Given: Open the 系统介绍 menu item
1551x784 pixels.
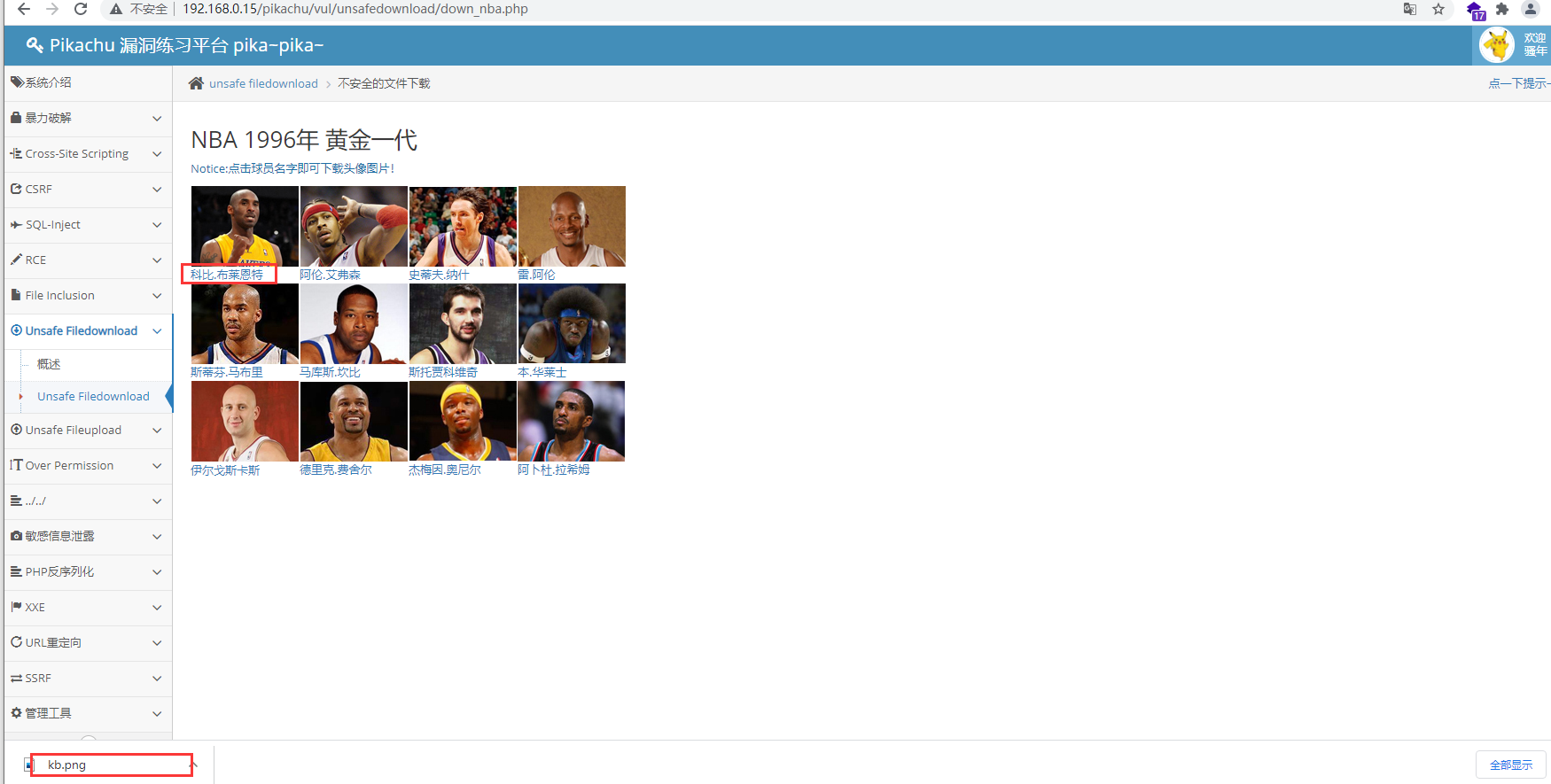Looking at the screenshot, I should (49, 82).
